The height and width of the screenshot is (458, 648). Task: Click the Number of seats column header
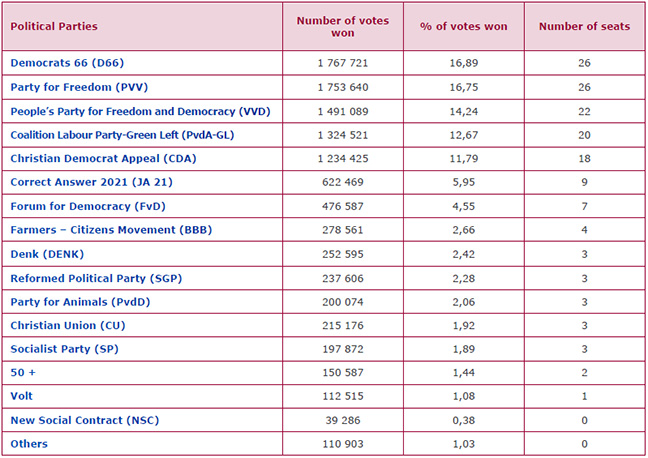click(584, 27)
